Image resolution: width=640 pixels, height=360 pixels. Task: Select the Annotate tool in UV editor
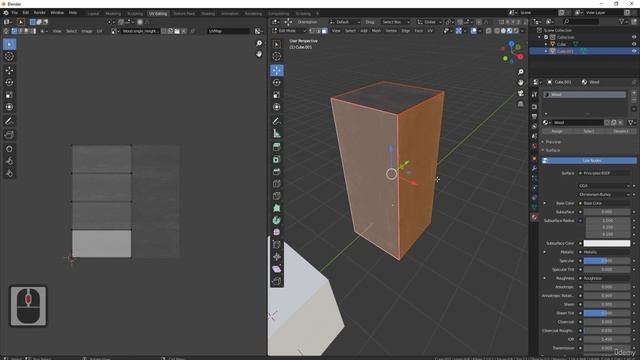[9, 121]
